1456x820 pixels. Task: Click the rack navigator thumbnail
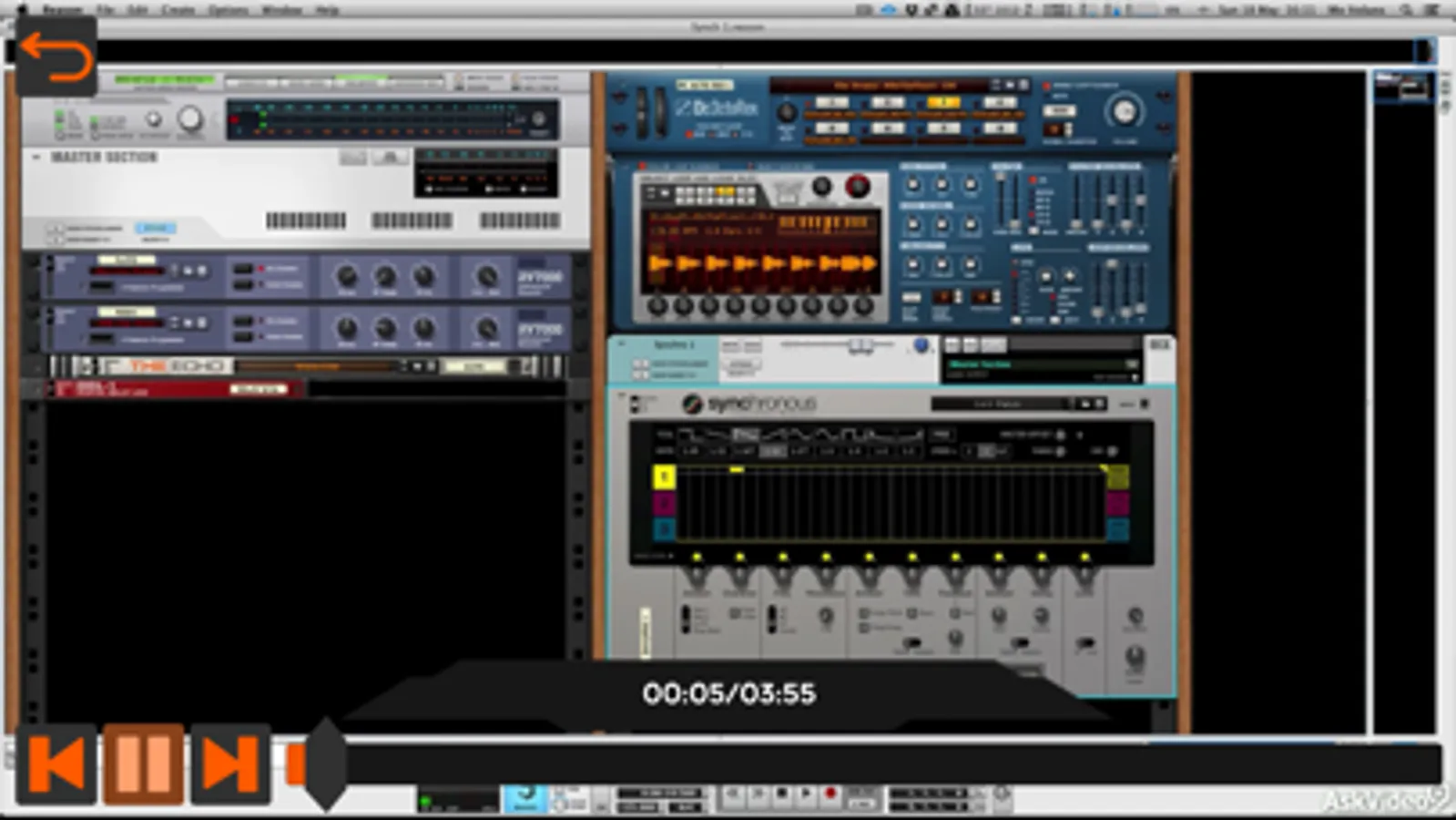coord(1404,87)
